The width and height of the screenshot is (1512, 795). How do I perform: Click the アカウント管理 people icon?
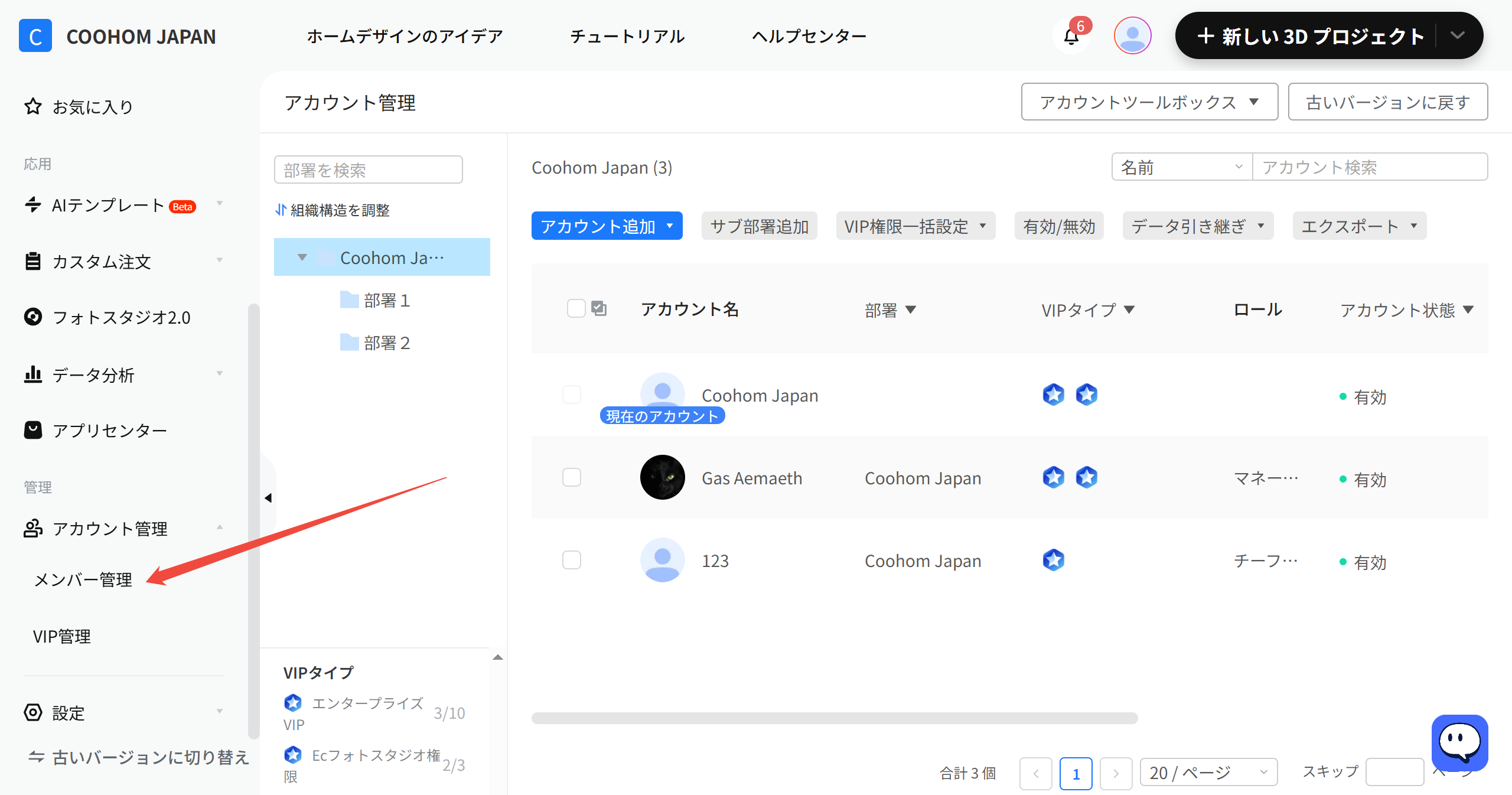33,528
